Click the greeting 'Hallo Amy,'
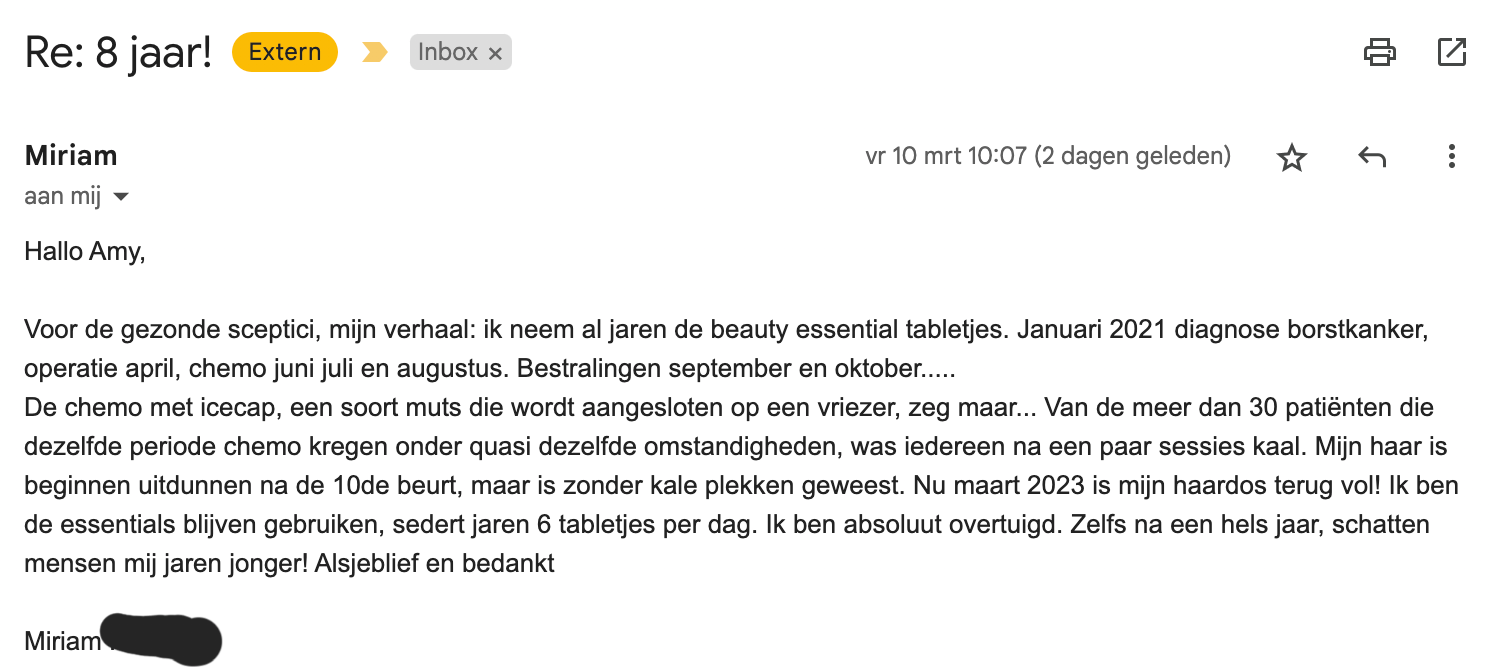Image resolution: width=1496 pixels, height=670 pixels. pyautogui.click(x=85, y=251)
